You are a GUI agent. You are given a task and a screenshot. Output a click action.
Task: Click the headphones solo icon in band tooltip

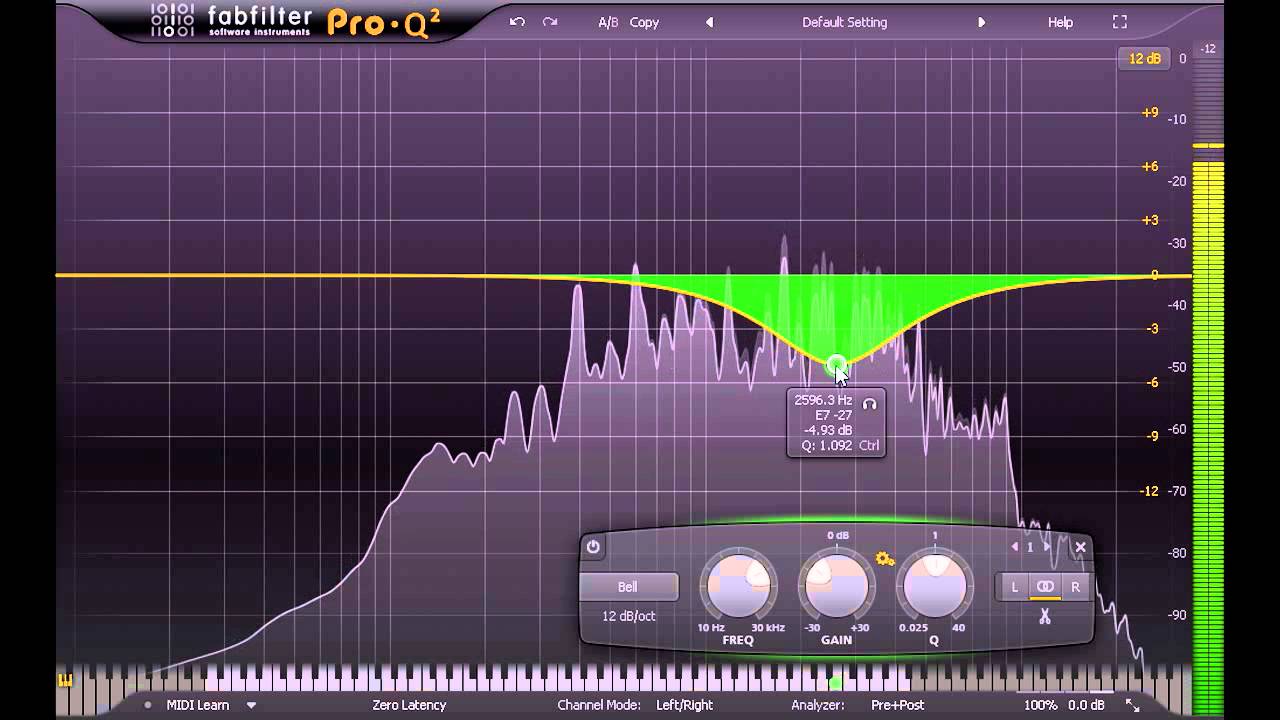(869, 404)
